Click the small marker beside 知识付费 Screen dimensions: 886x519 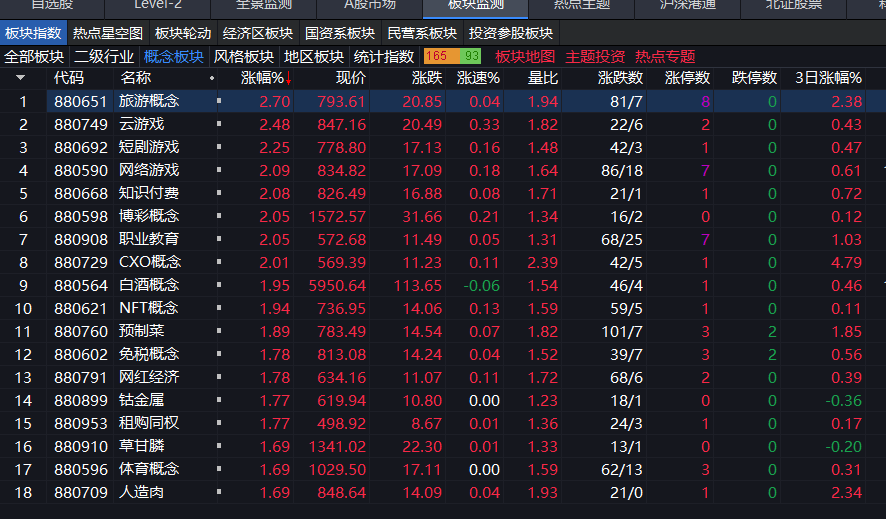coord(219,193)
